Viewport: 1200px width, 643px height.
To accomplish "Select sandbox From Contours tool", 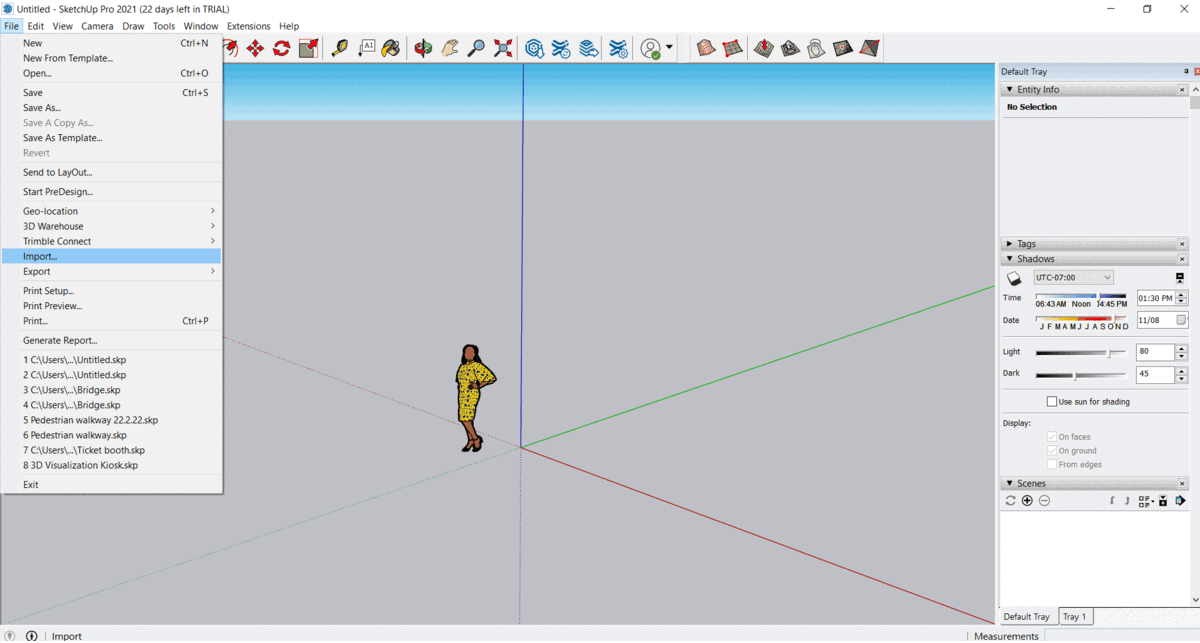I will point(706,48).
